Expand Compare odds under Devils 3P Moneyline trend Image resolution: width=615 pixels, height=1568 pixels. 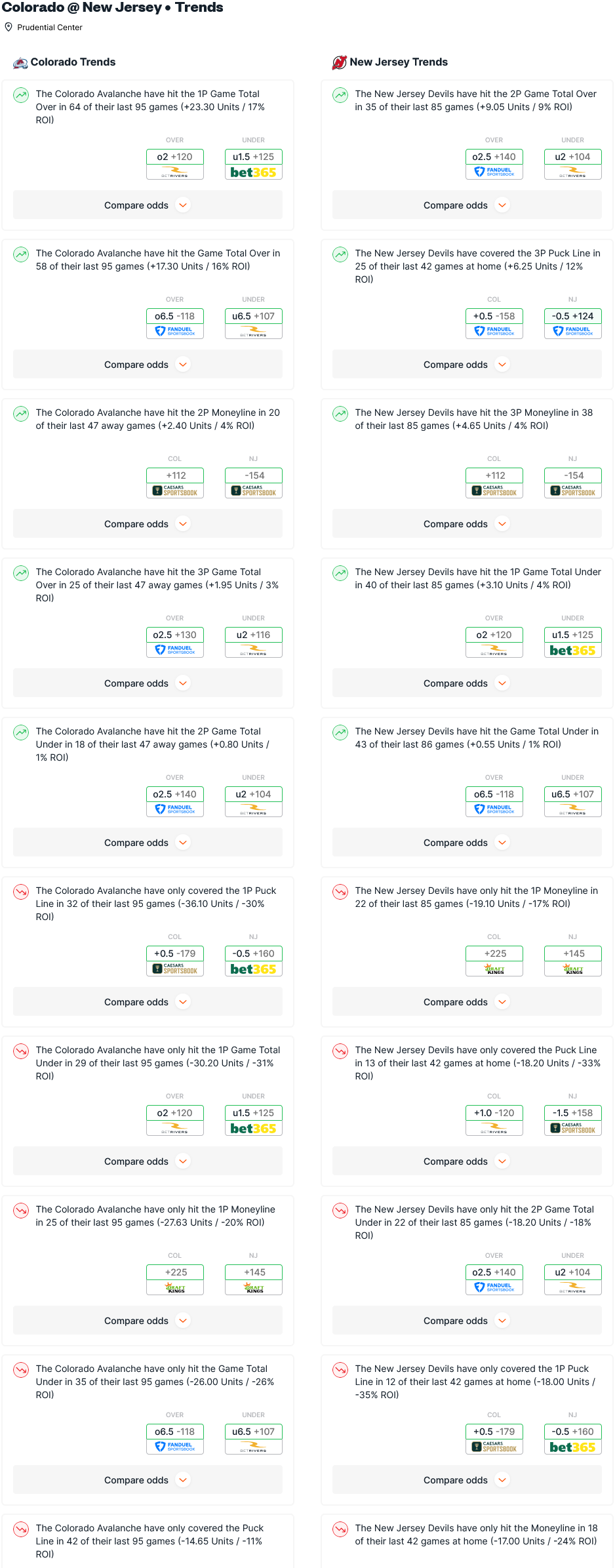point(467,524)
